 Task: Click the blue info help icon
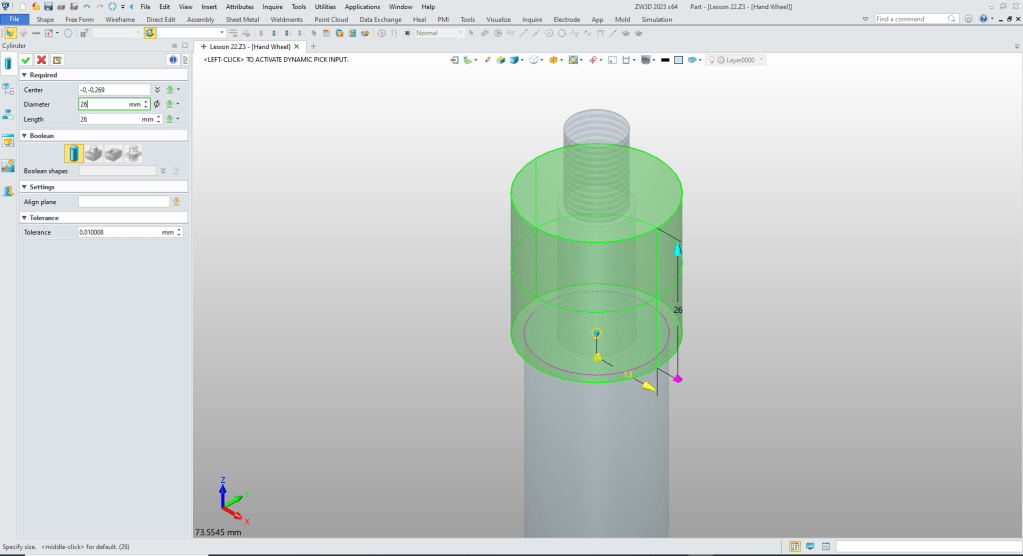pos(171,60)
